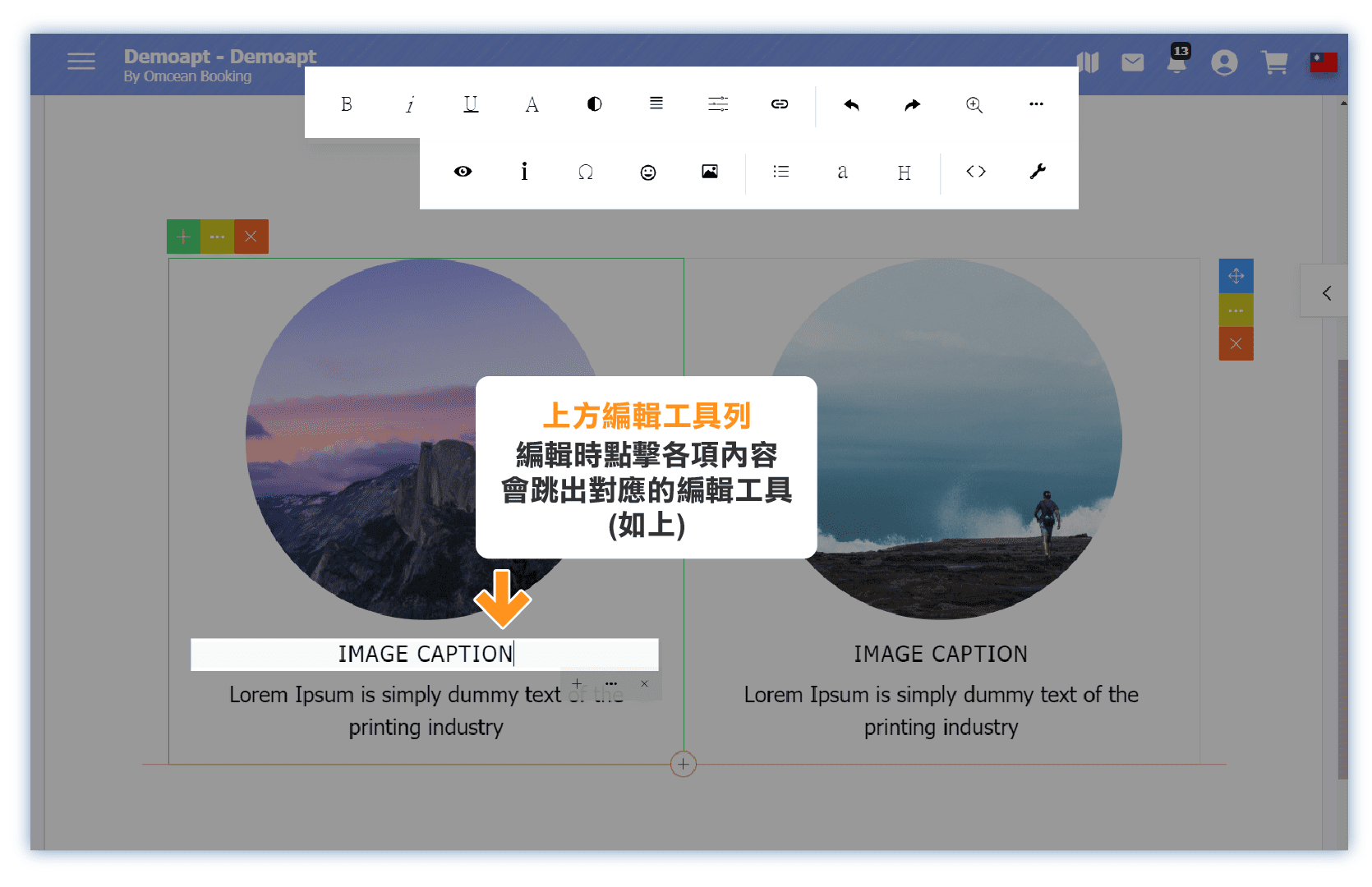Open the code view (angle brackets) icon
The image size is (1372, 887).
[x=976, y=172]
